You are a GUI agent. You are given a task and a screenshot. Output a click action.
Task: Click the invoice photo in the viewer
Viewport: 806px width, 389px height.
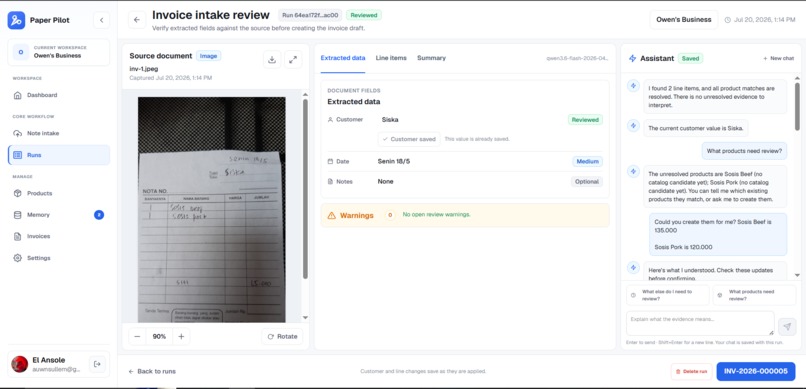212,210
